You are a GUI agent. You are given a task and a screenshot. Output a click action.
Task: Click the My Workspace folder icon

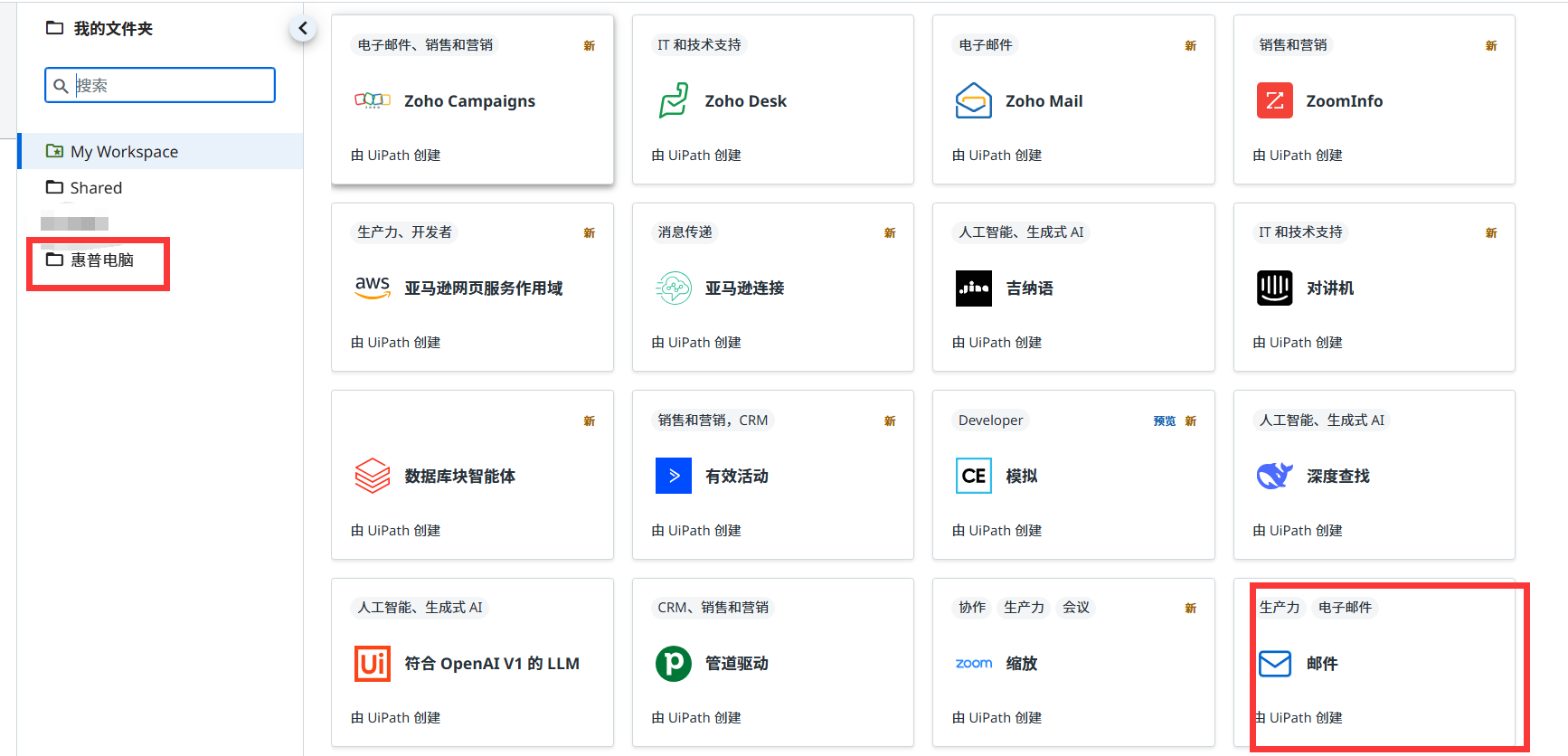coord(55,151)
